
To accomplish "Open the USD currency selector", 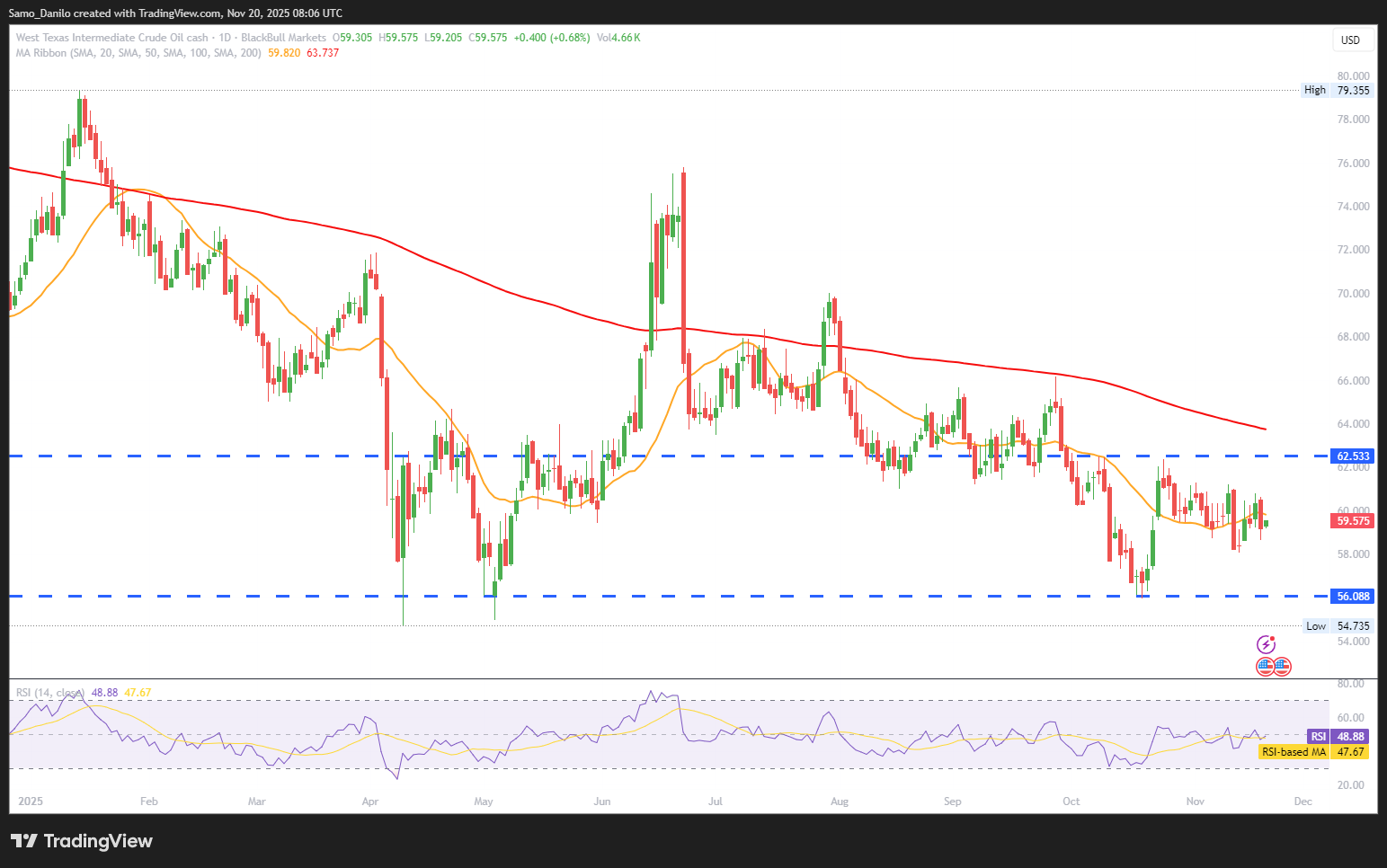I will pyautogui.click(x=1350, y=40).
